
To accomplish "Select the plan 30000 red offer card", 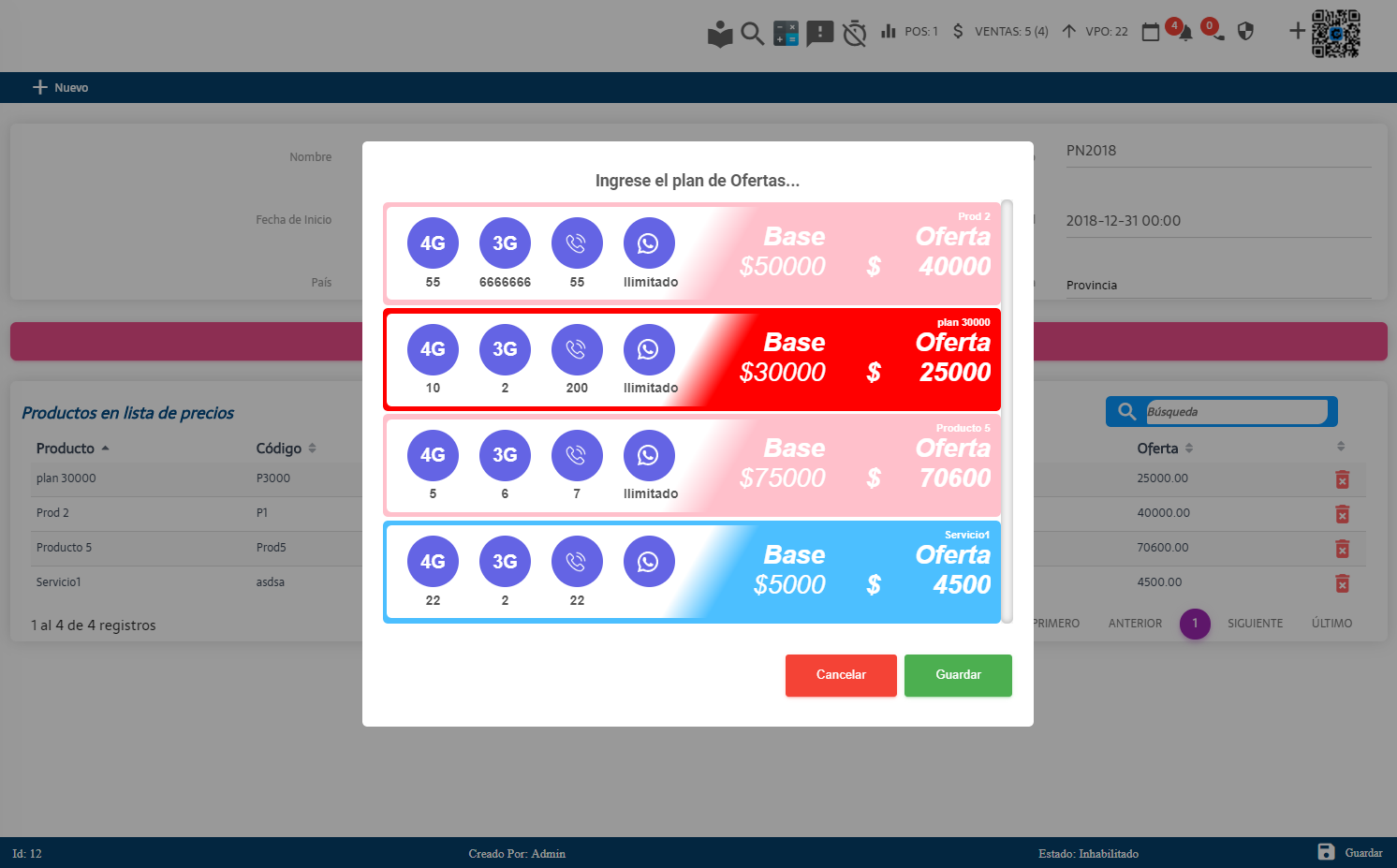I will 692,359.
